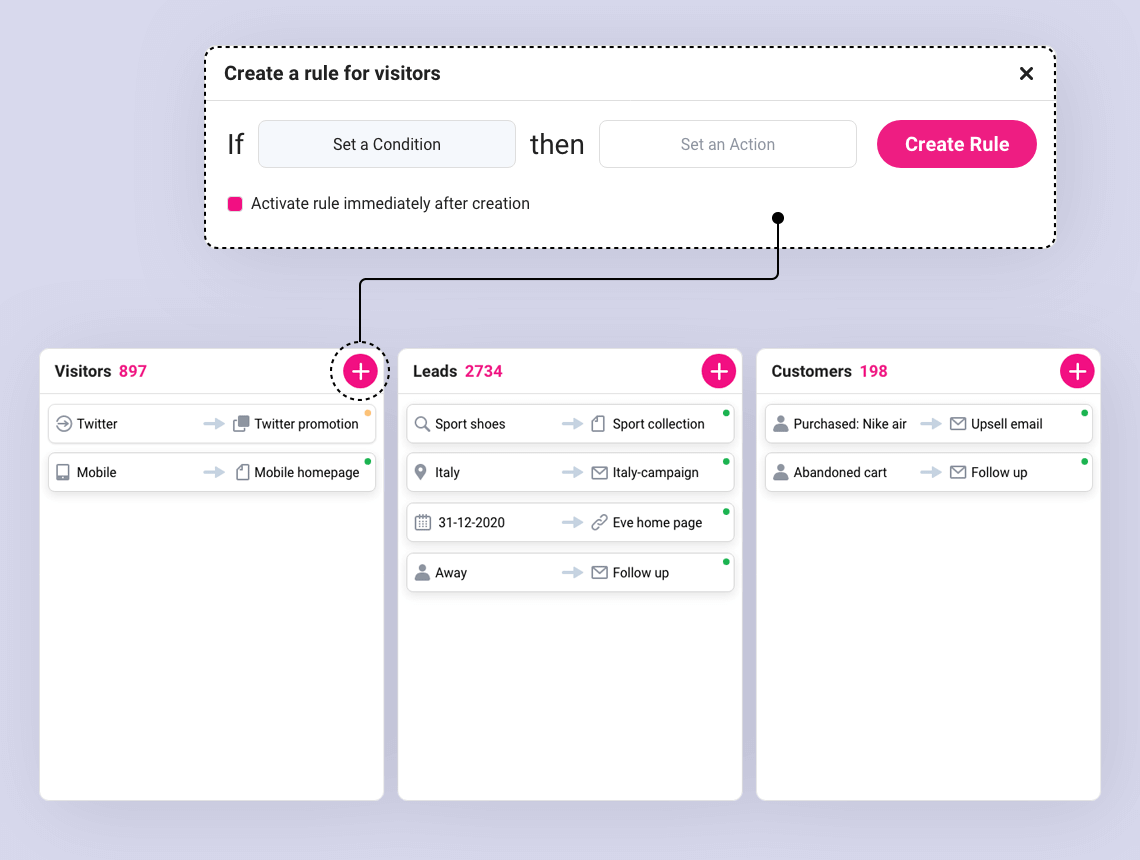The image size is (1140, 860).
Task: Select the Eve home page action text
Action: [x=657, y=522]
